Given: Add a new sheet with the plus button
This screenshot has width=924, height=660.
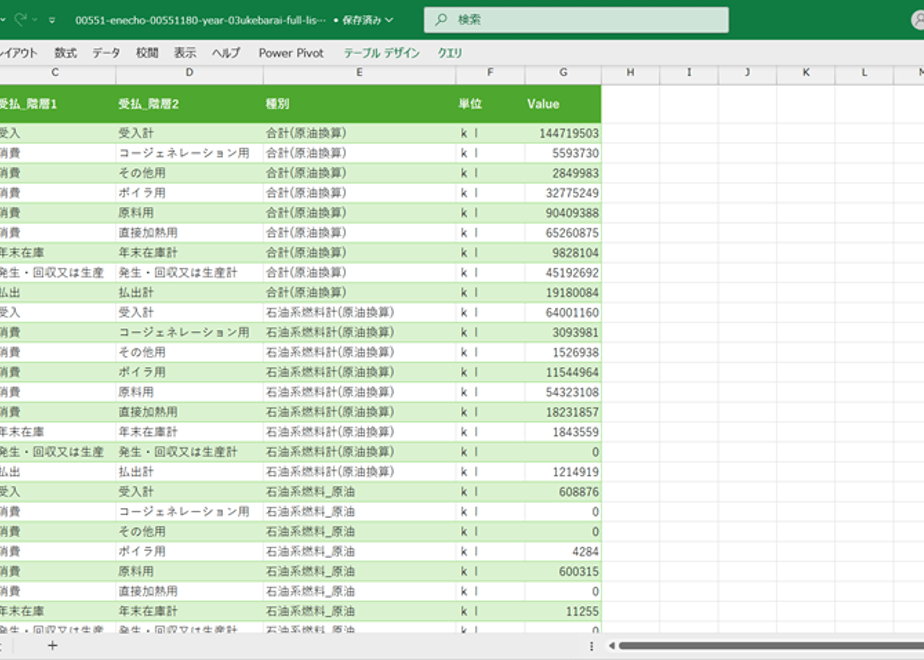Looking at the screenshot, I should coord(52,646).
